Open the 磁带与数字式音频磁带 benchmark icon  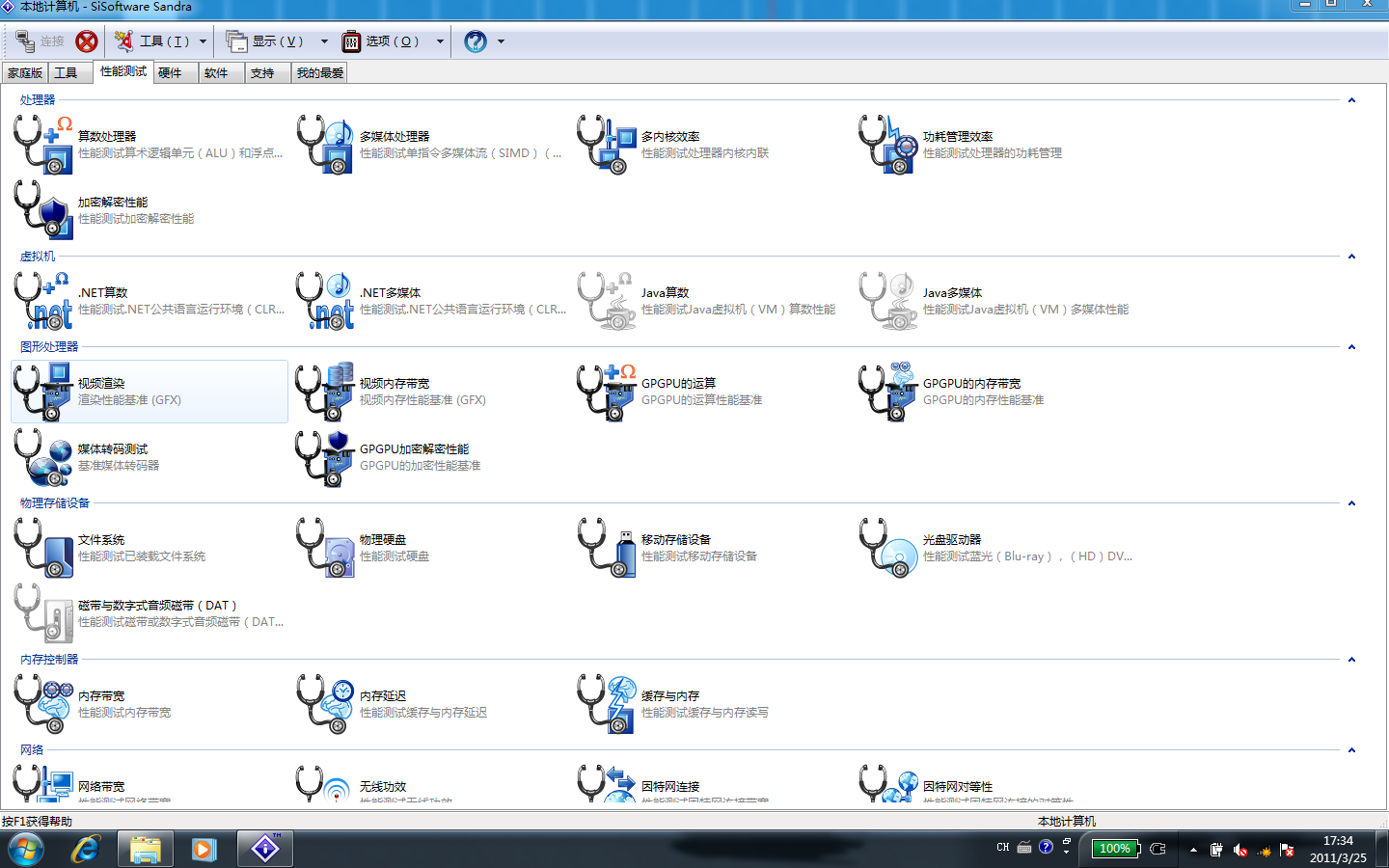(x=43, y=613)
